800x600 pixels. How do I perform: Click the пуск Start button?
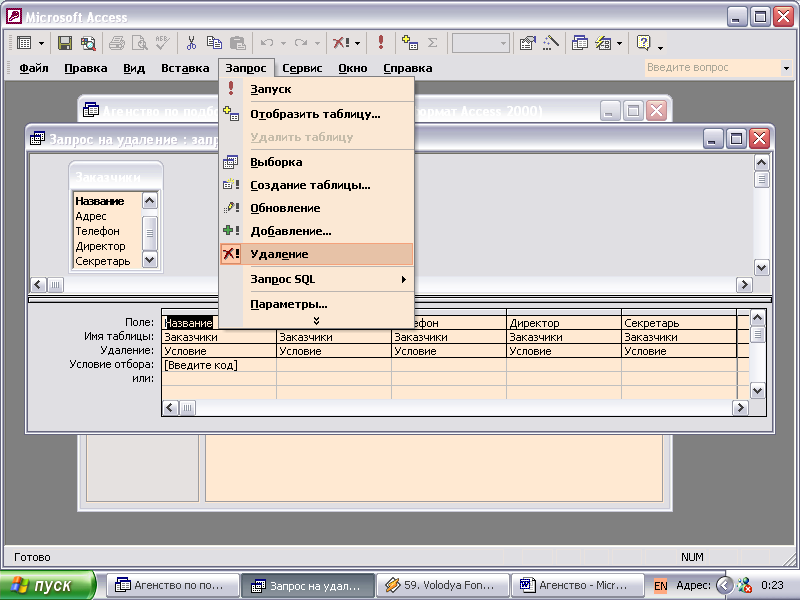[x=48, y=585]
